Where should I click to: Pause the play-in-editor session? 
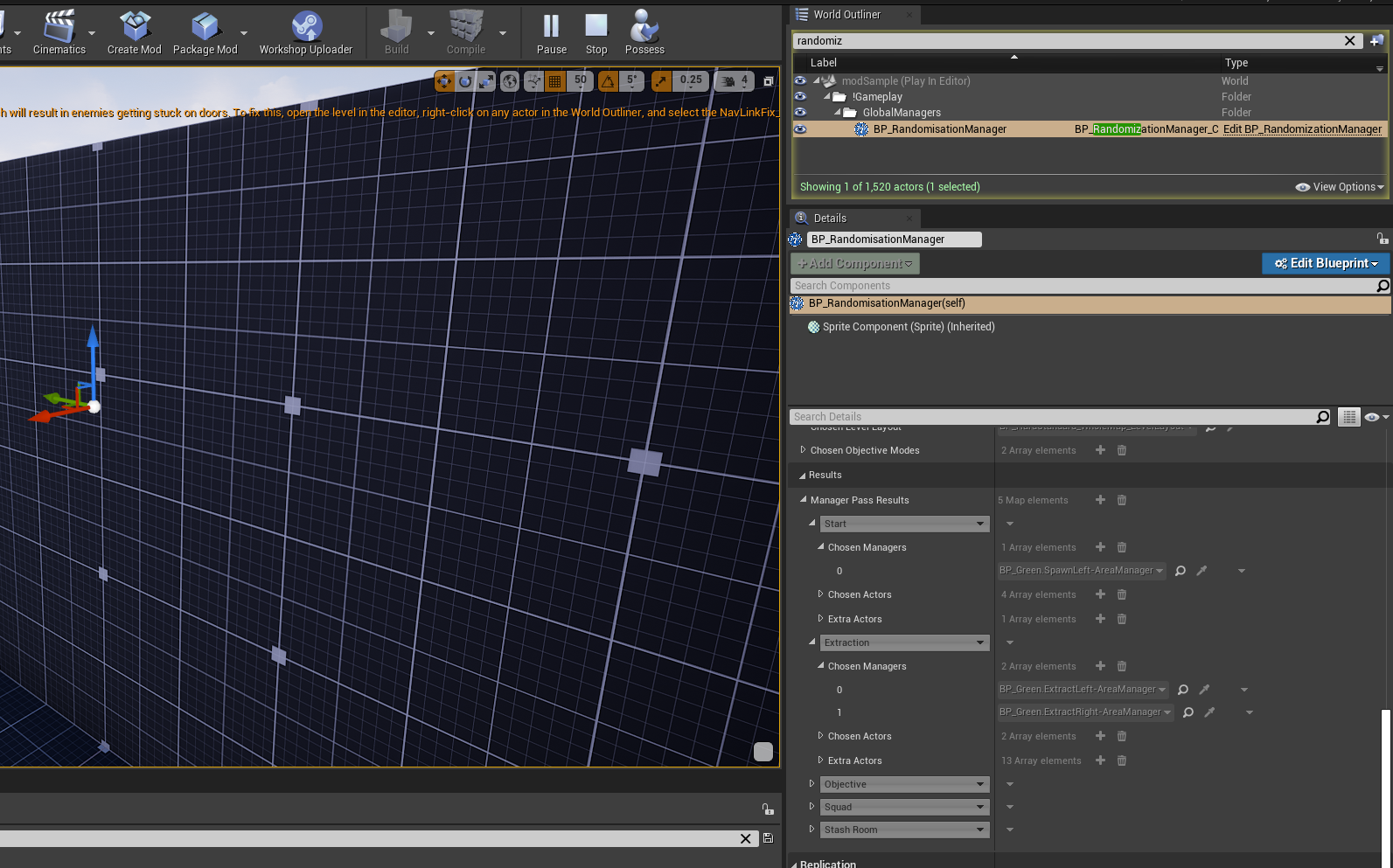(x=551, y=32)
